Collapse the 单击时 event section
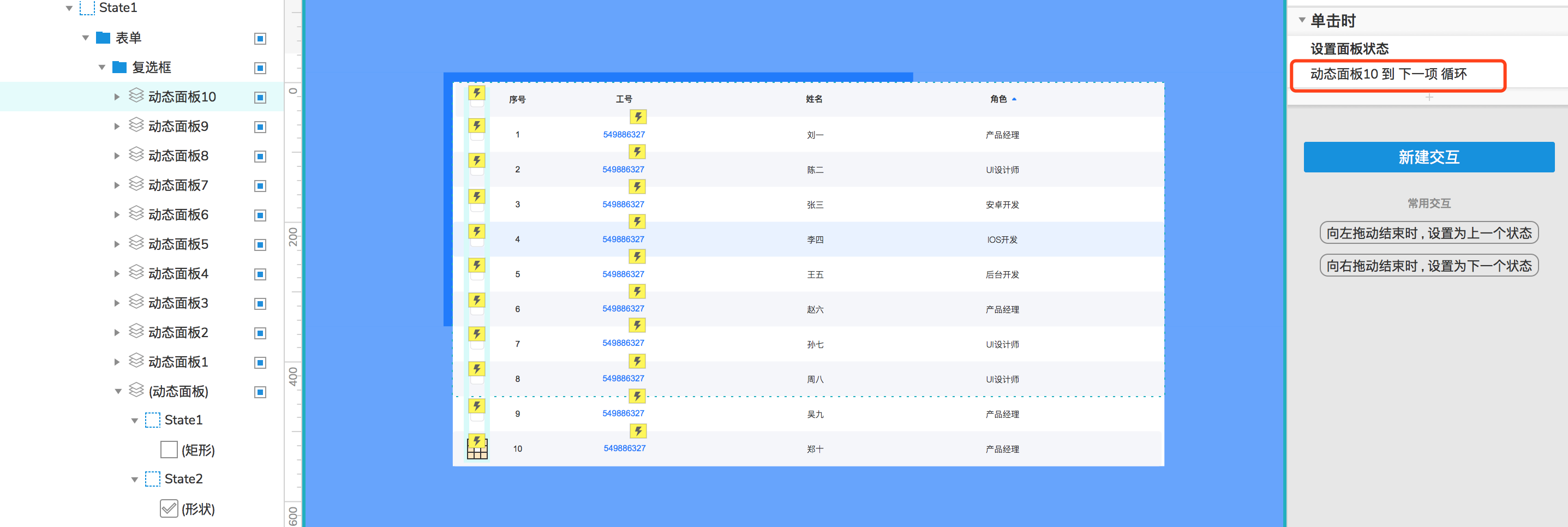This screenshot has width=1568, height=527. (1302, 20)
